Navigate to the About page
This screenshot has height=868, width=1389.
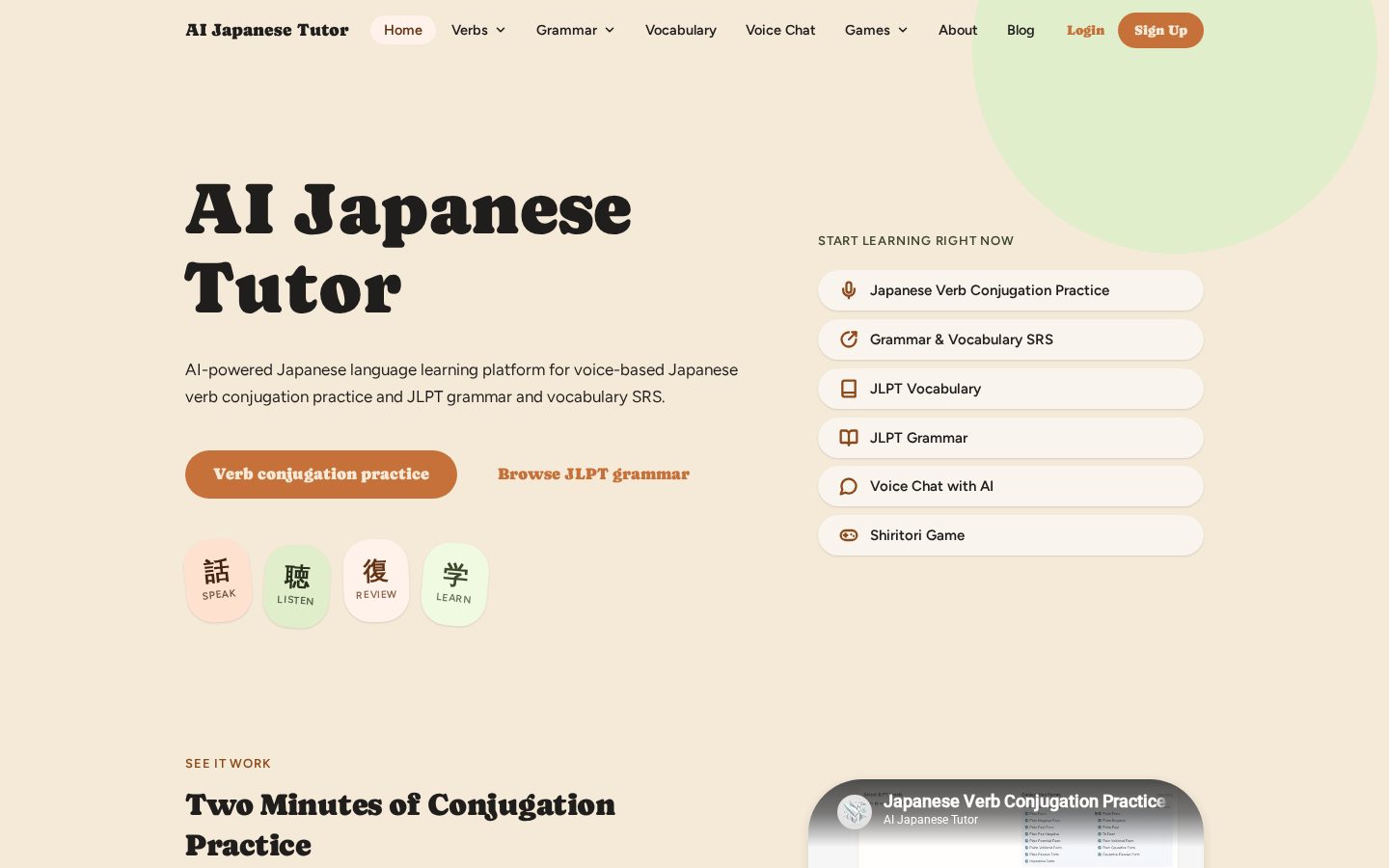click(958, 30)
